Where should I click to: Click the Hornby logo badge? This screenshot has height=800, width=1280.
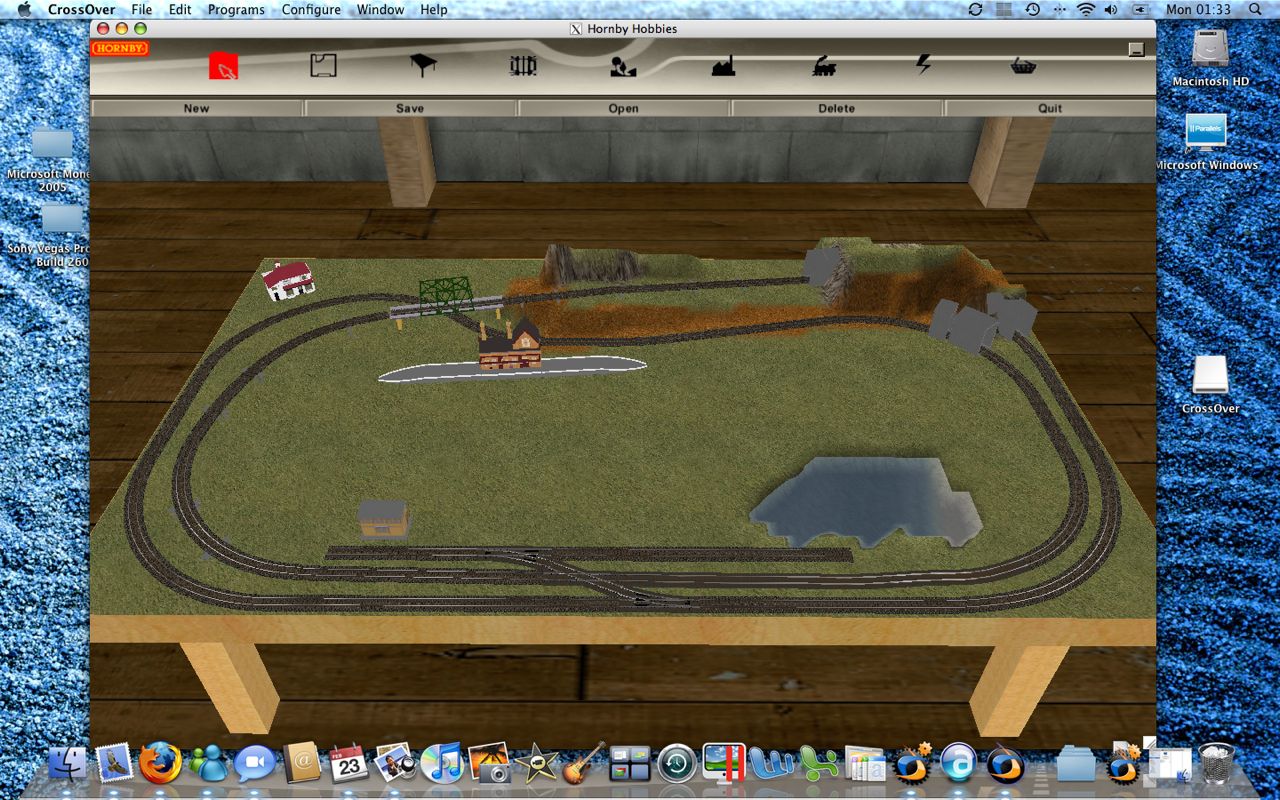[120, 46]
